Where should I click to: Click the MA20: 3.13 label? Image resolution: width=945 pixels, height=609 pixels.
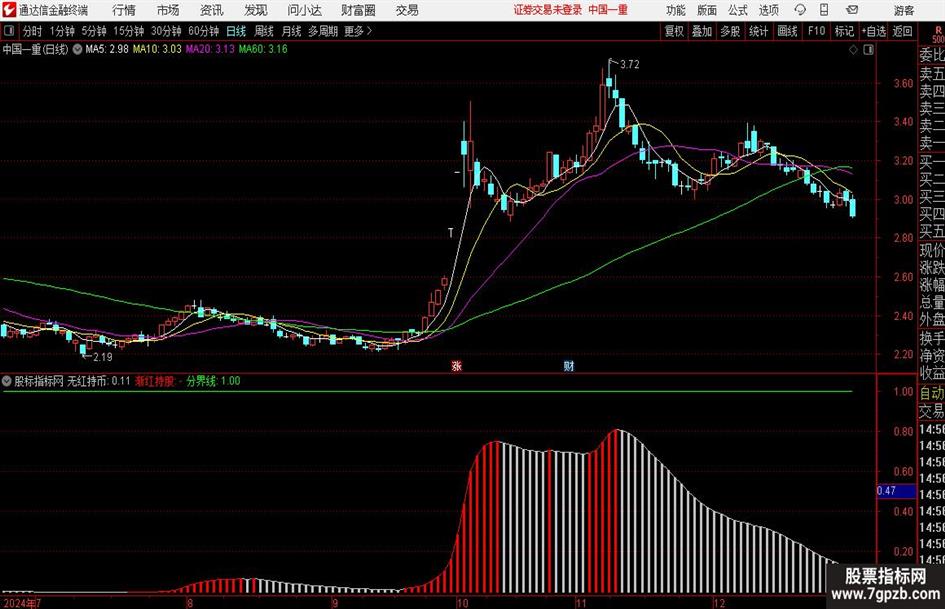[x=210, y=49]
